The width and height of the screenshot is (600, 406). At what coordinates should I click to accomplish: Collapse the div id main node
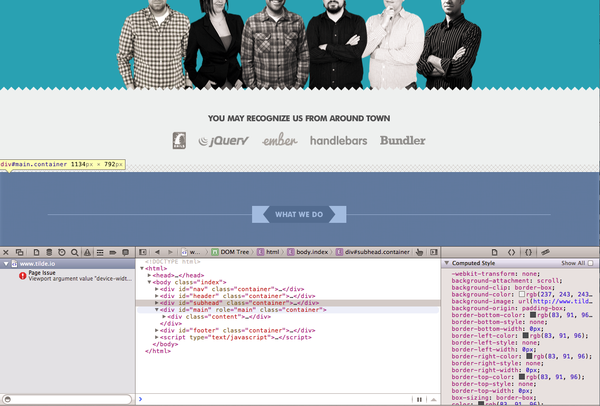pos(157,310)
